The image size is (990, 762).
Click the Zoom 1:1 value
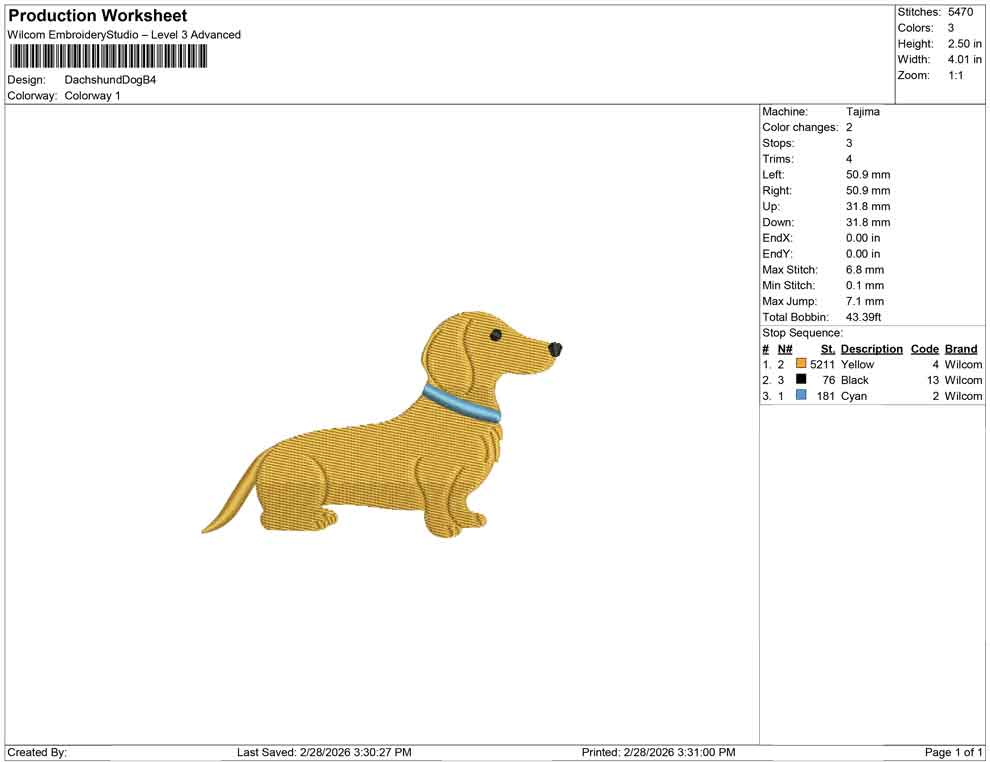click(957, 74)
